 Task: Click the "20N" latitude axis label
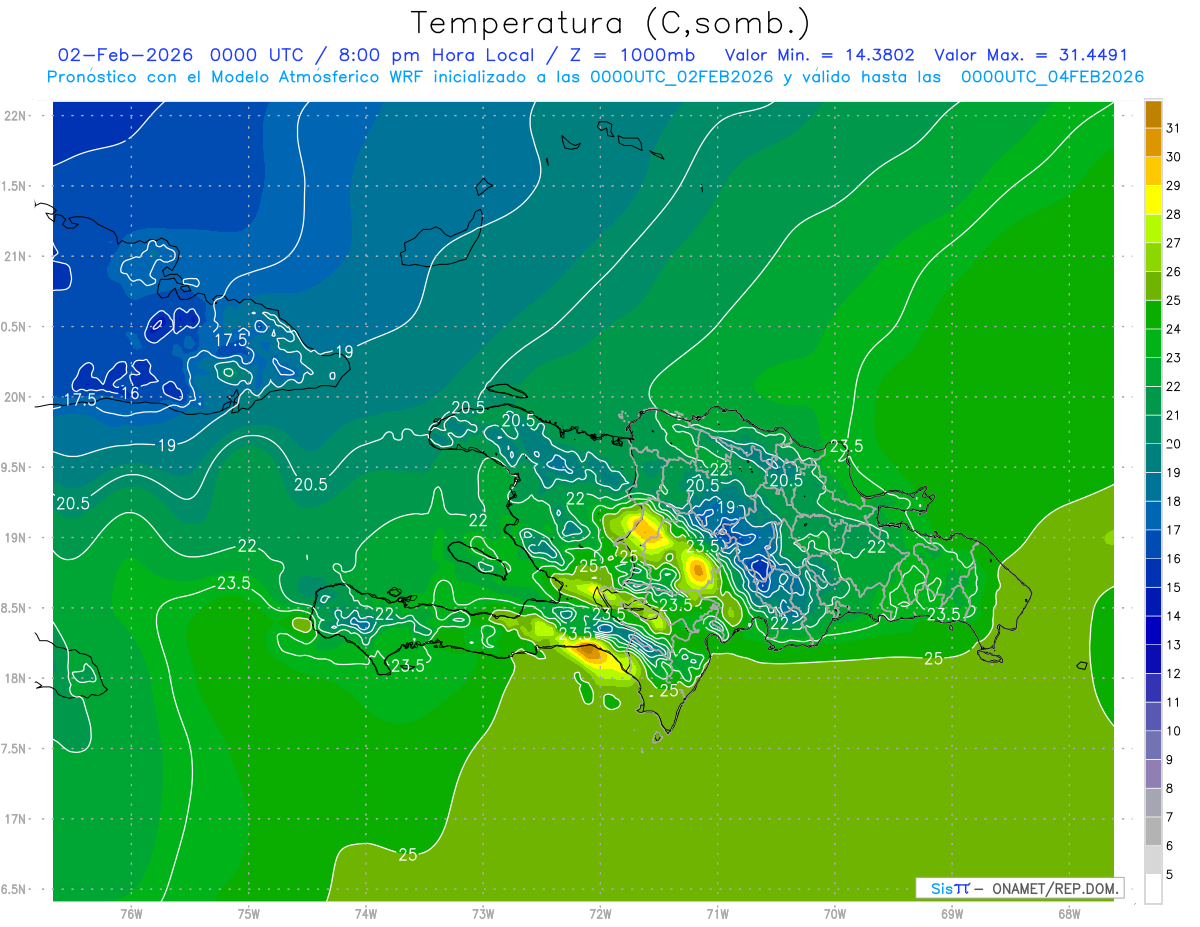click(15, 397)
